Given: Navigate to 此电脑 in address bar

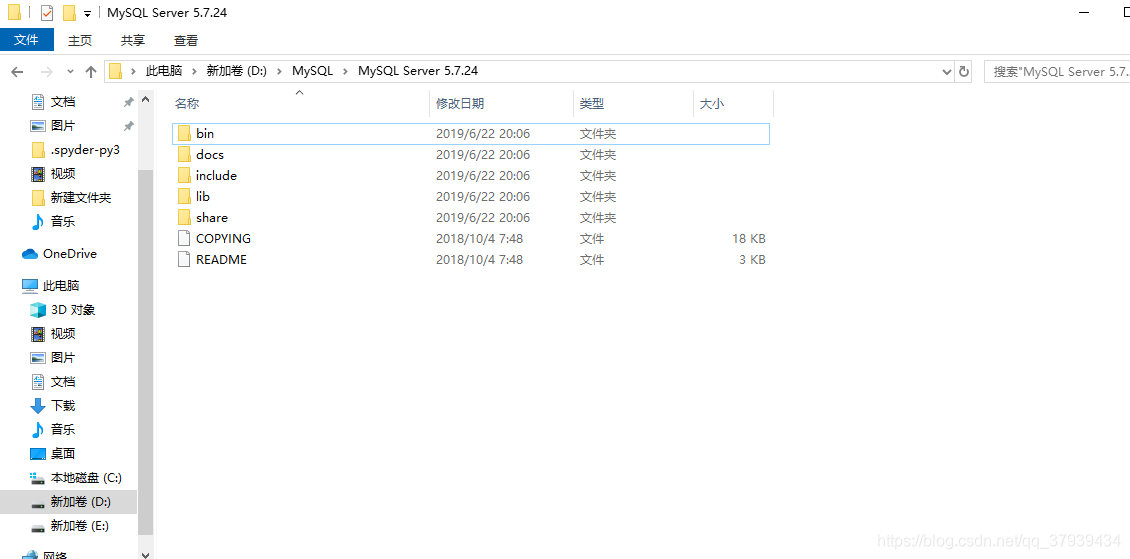Looking at the screenshot, I should click(x=164, y=71).
